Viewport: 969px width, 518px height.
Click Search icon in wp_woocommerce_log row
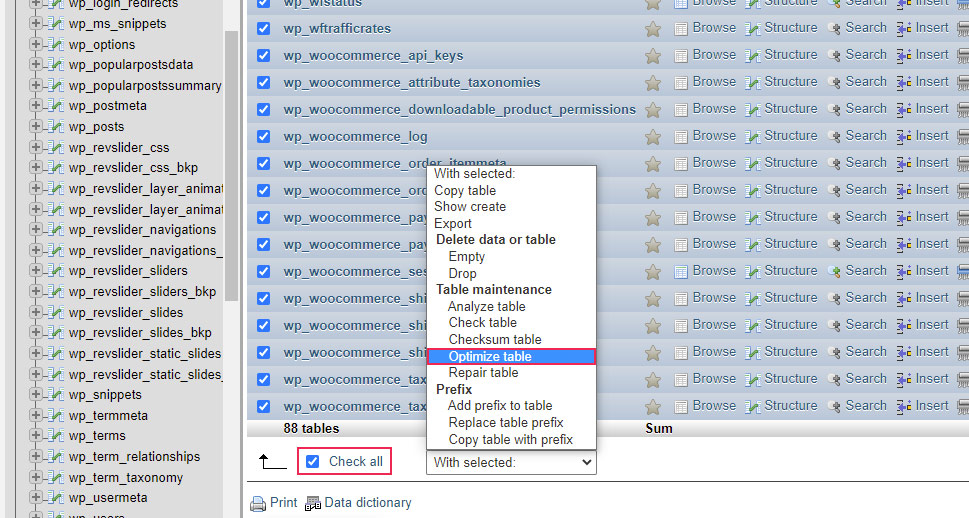[834, 137]
